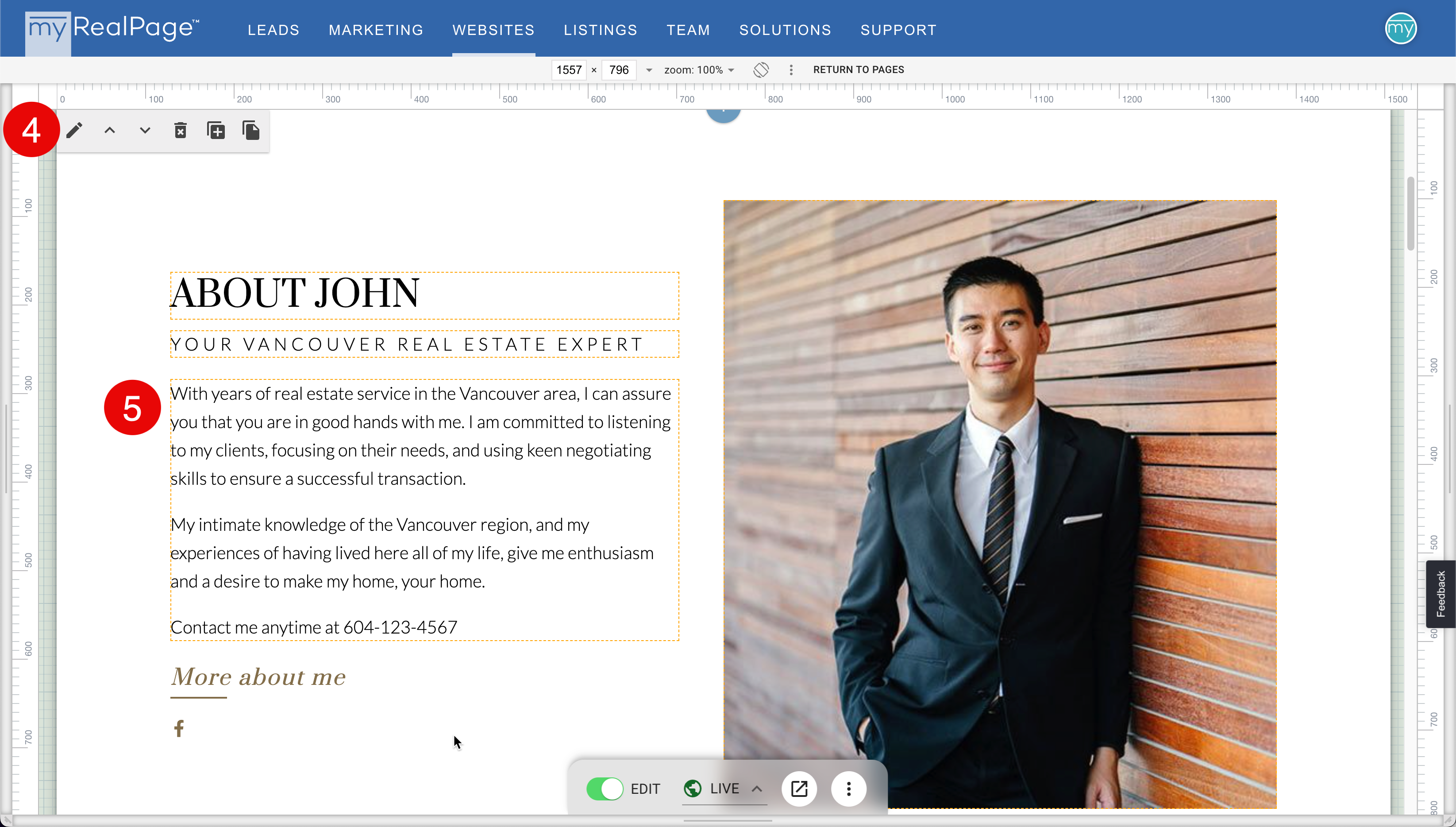The width and height of the screenshot is (1456, 827).
Task: Click the blue add-section circle at top
Action: (x=723, y=114)
